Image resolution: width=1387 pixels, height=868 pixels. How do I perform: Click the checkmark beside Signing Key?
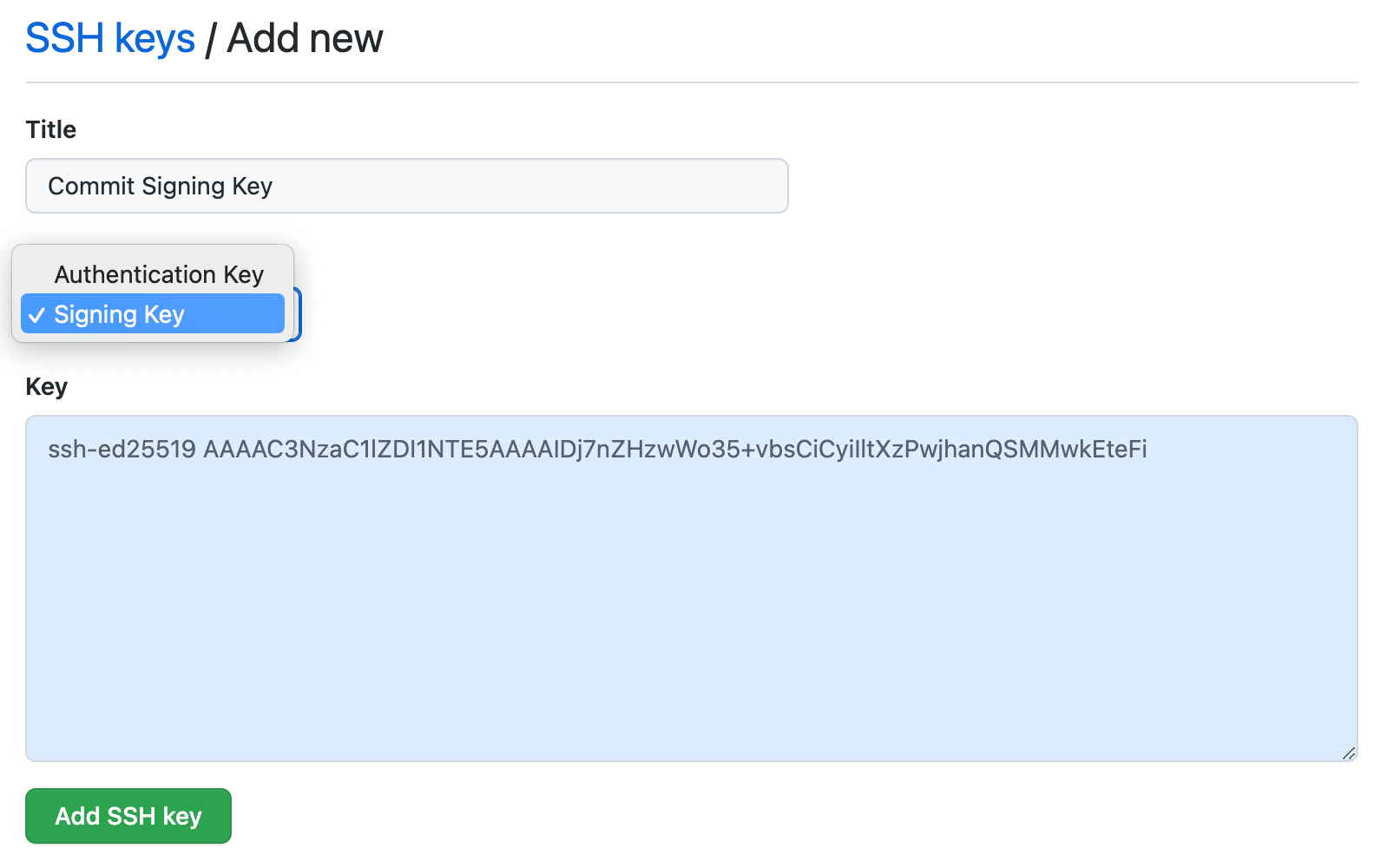click(36, 314)
